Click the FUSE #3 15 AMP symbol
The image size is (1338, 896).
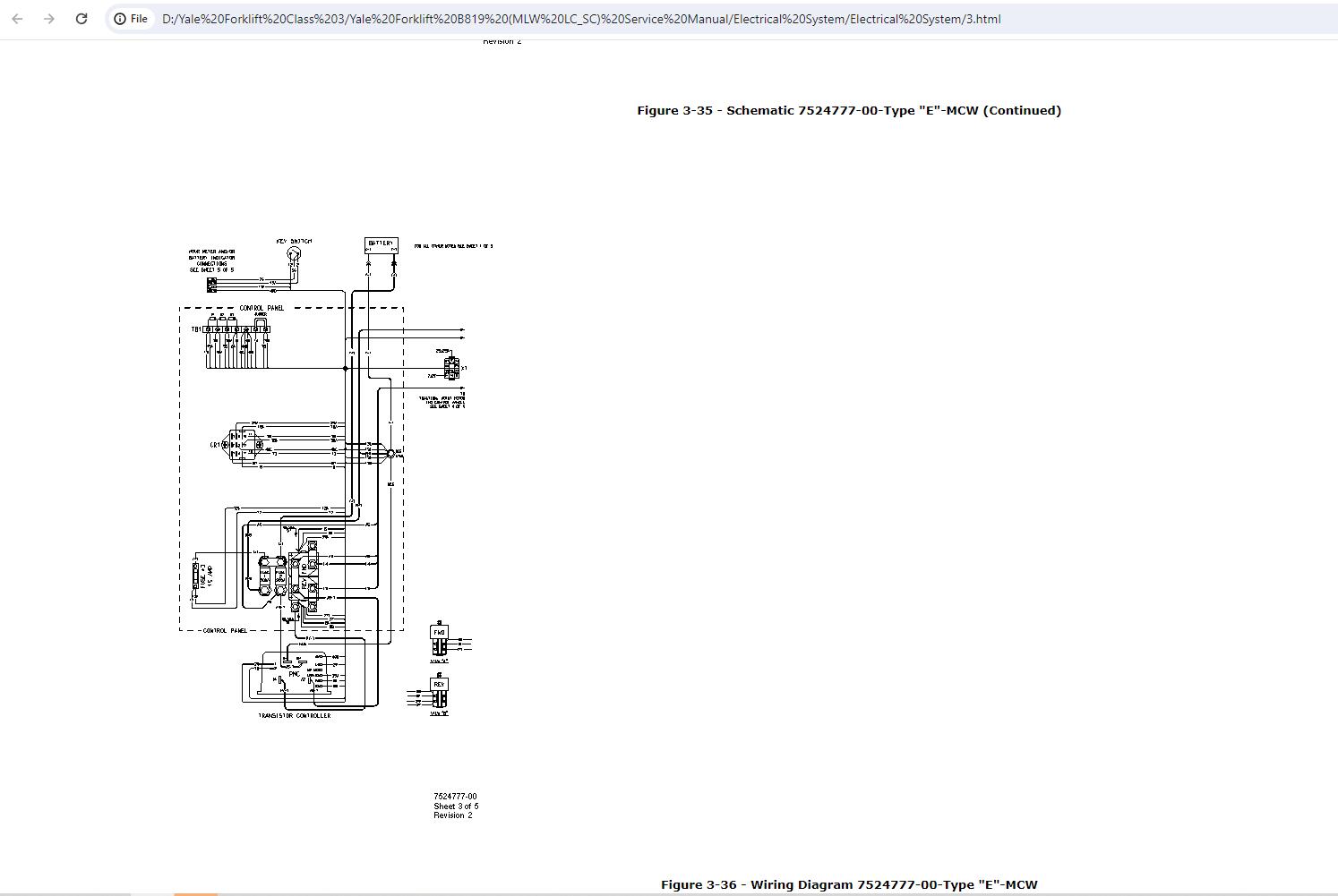[x=199, y=577]
